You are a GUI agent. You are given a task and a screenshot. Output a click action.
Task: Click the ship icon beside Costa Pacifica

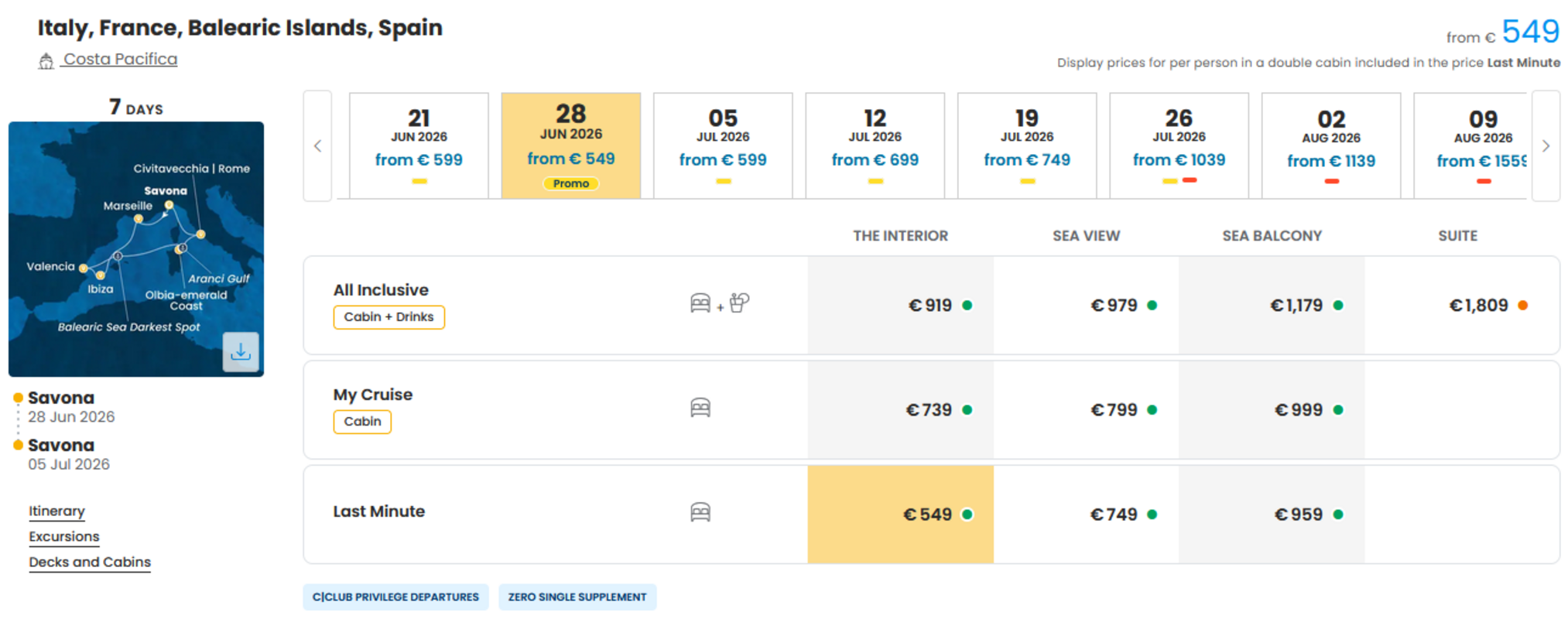pyautogui.click(x=46, y=61)
